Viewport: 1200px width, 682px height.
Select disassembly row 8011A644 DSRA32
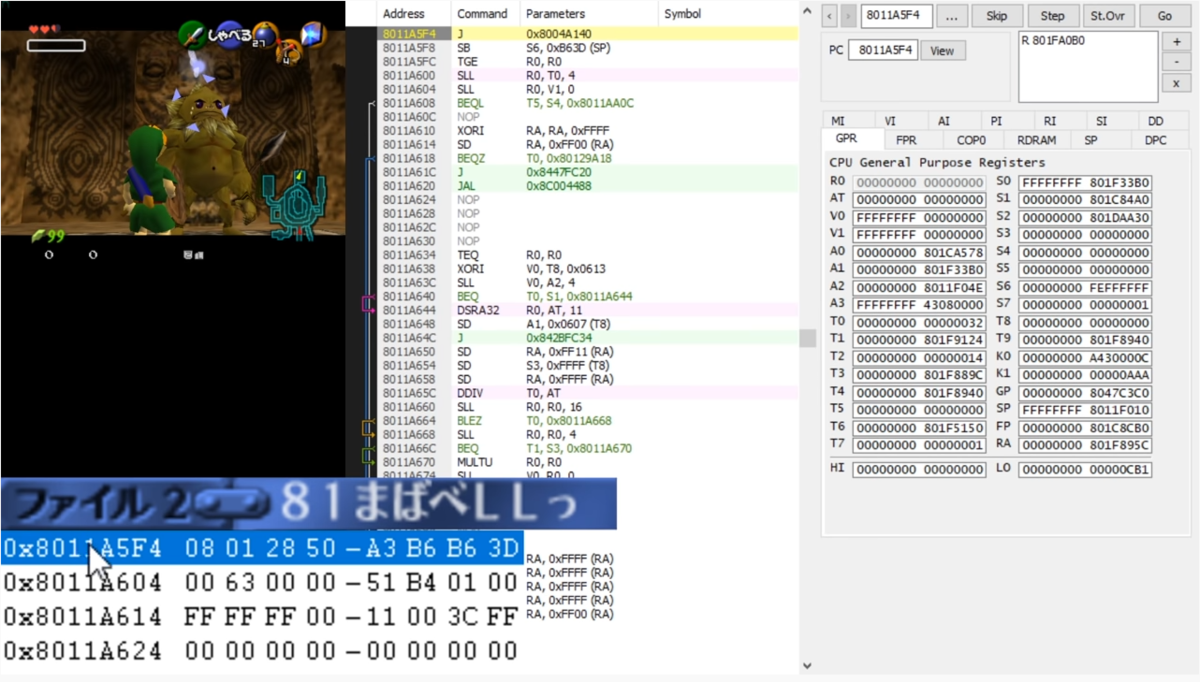[x=588, y=310]
